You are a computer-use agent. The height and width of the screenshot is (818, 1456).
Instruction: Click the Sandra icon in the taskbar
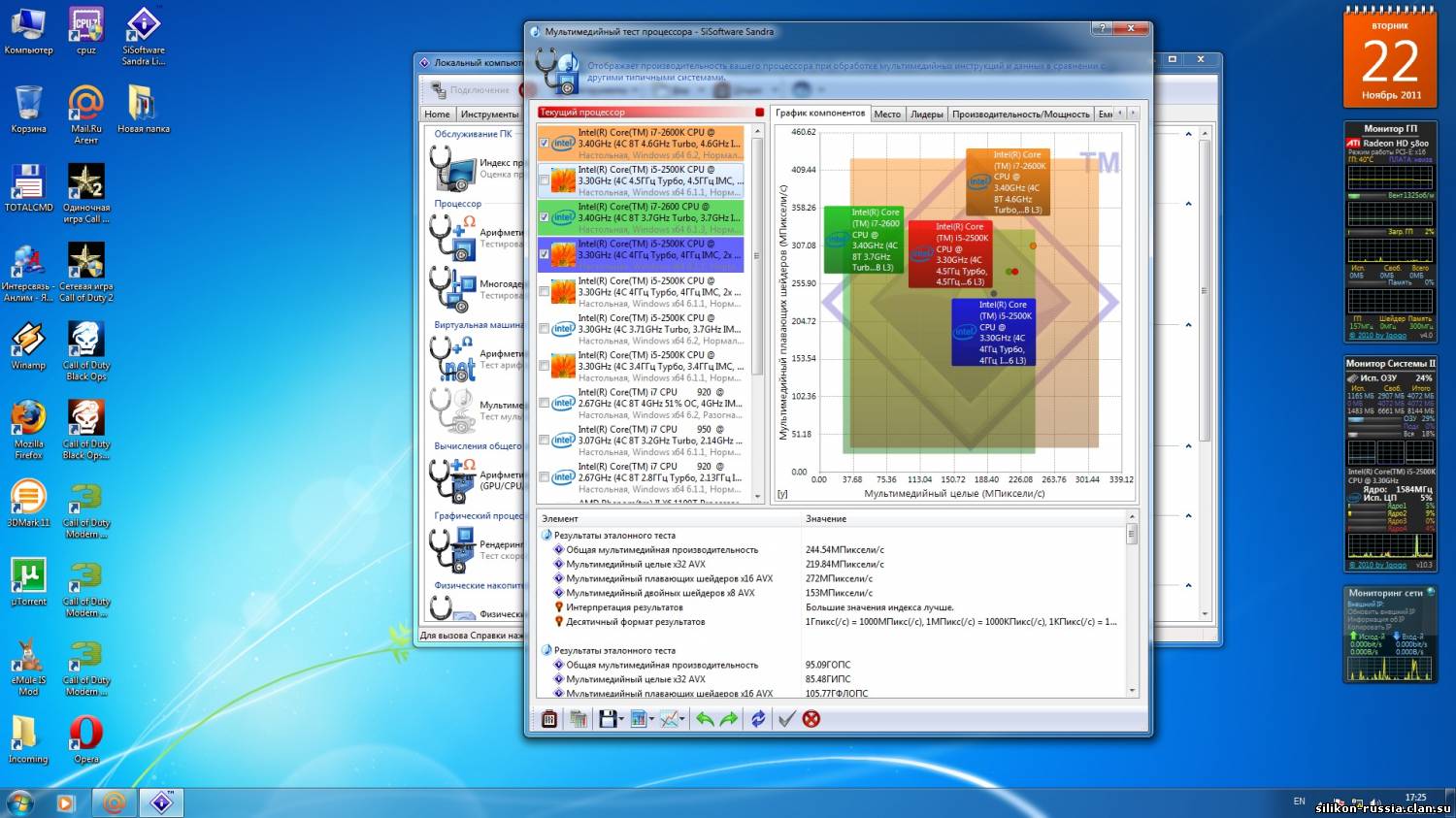pyautogui.click(x=161, y=802)
